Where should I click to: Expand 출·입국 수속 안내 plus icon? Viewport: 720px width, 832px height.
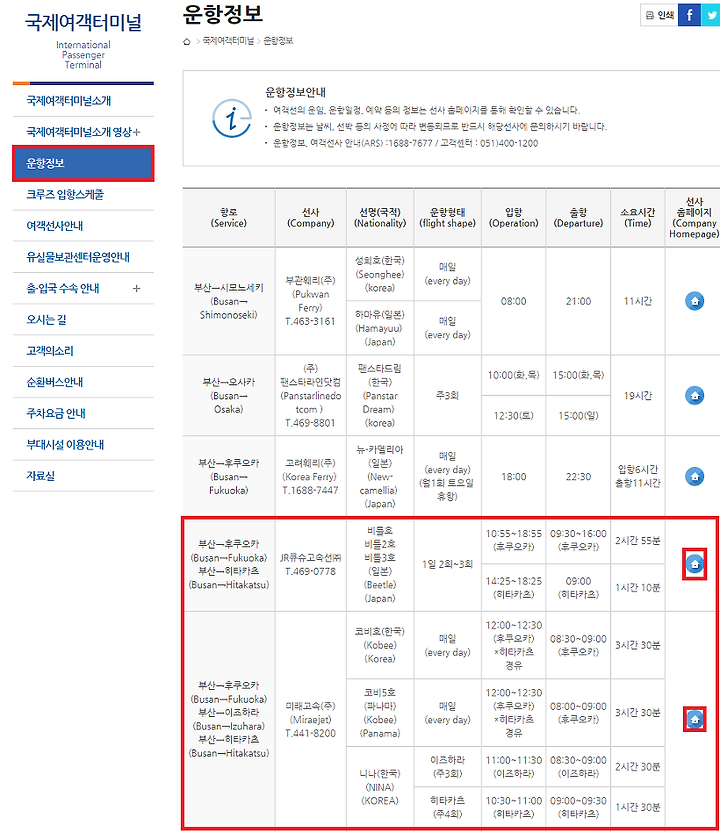[136, 289]
